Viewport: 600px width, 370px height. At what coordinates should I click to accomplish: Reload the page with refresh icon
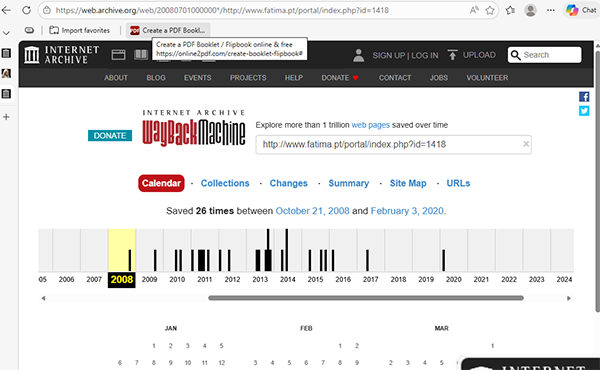coord(26,10)
